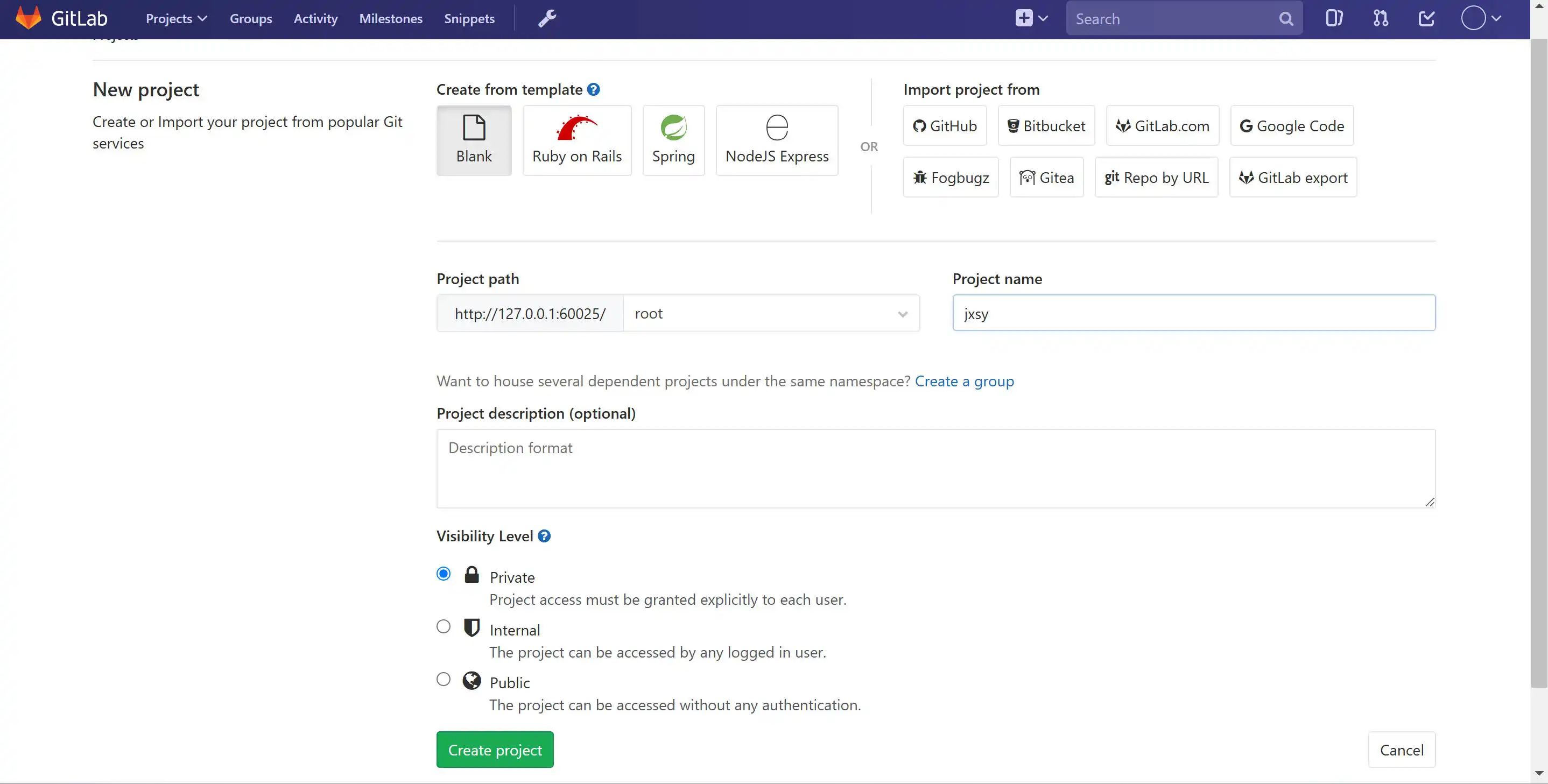
Task: Import project from Fogbugz
Action: (951, 177)
